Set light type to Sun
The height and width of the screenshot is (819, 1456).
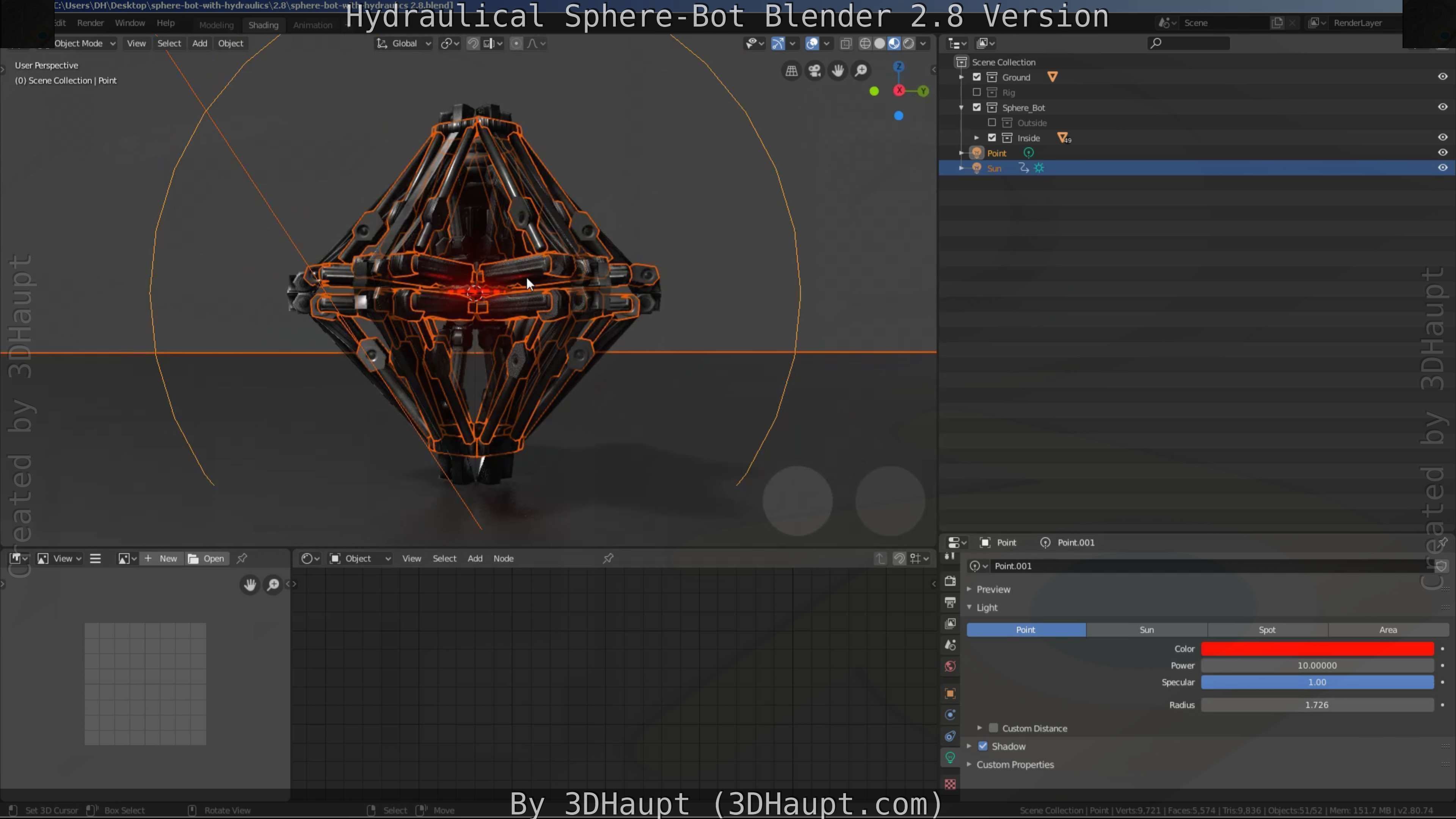point(1146,630)
